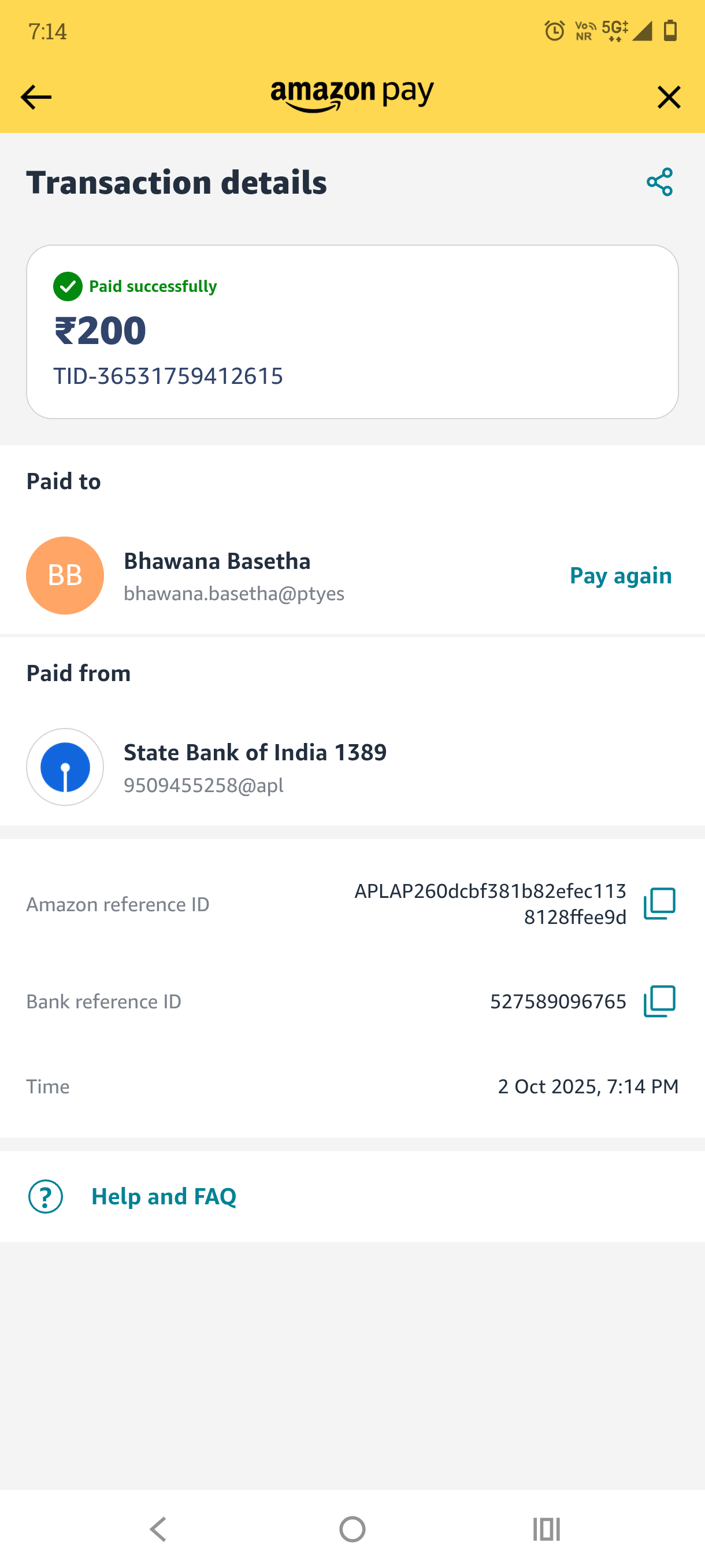Tap the back arrow in header
The width and height of the screenshot is (705, 1568).
pyautogui.click(x=36, y=97)
